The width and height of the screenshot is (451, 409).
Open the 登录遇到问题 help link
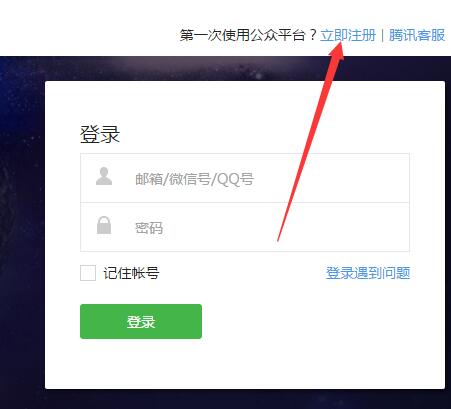(368, 273)
